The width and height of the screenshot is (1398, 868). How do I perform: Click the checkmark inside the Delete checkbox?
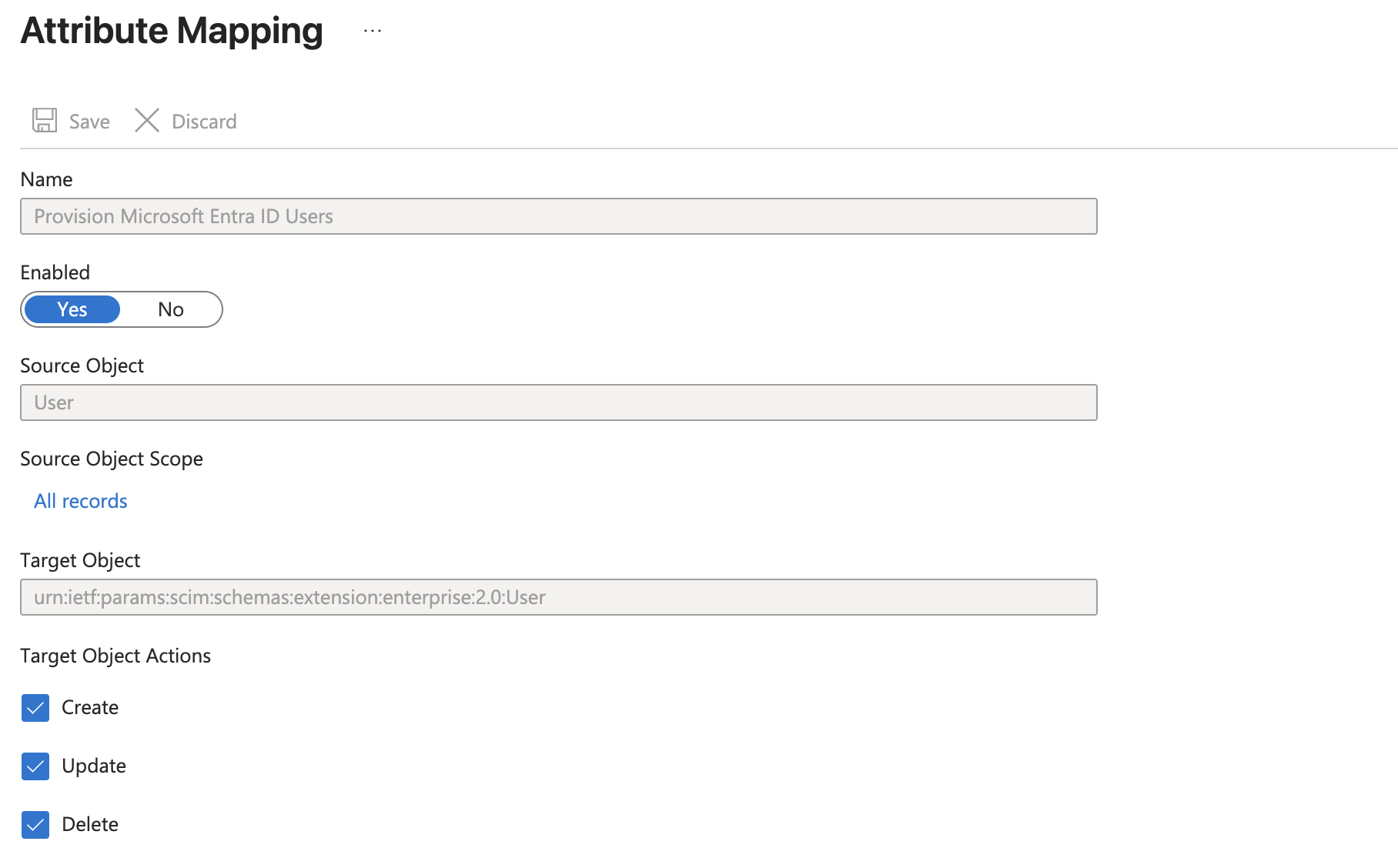click(x=35, y=825)
